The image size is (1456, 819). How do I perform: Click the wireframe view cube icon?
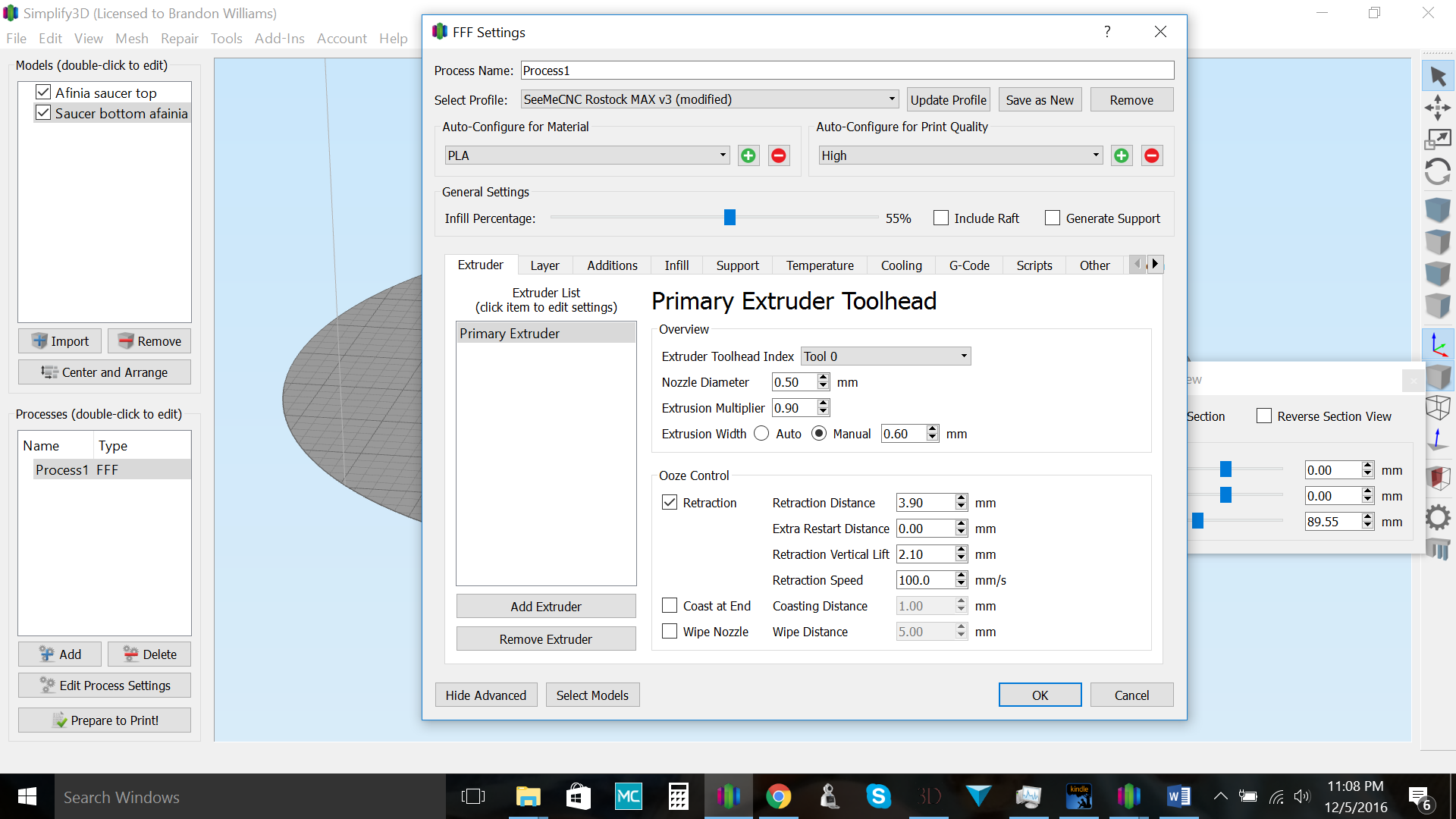click(x=1438, y=408)
